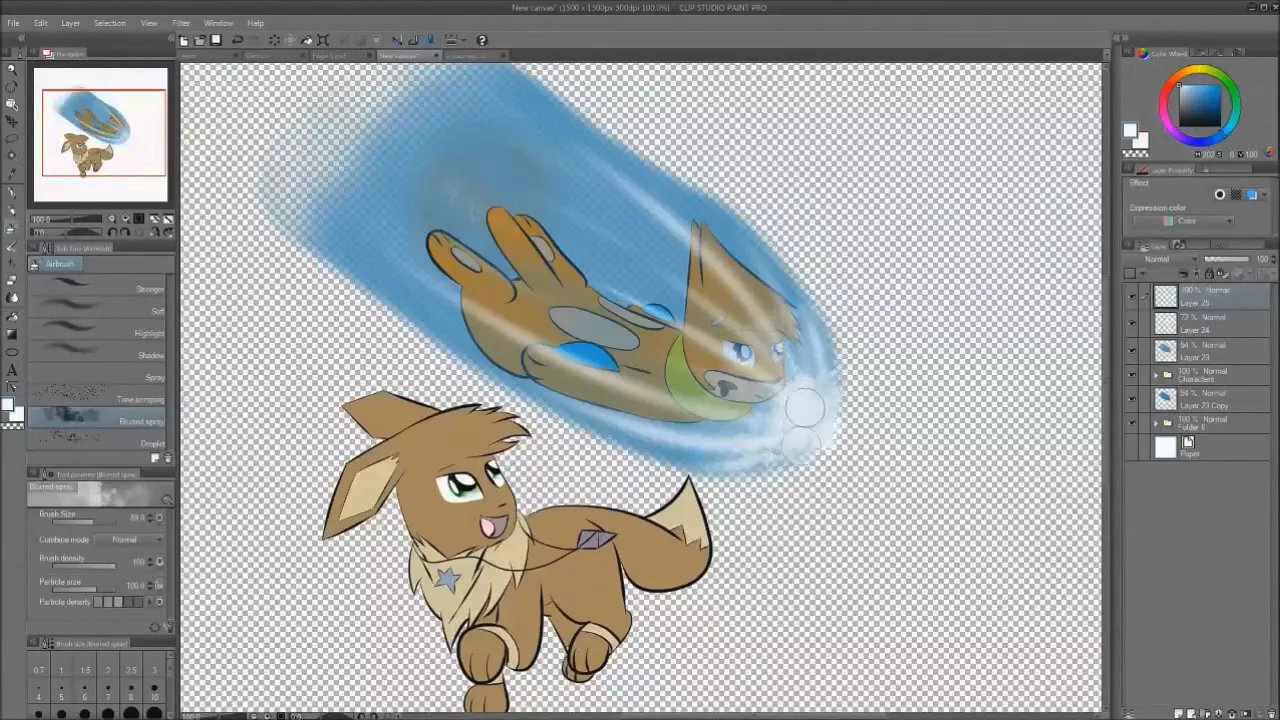Click the Scale/Rotate transform icon
Screen dimensions: 1280x720
click(x=323, y=40)
